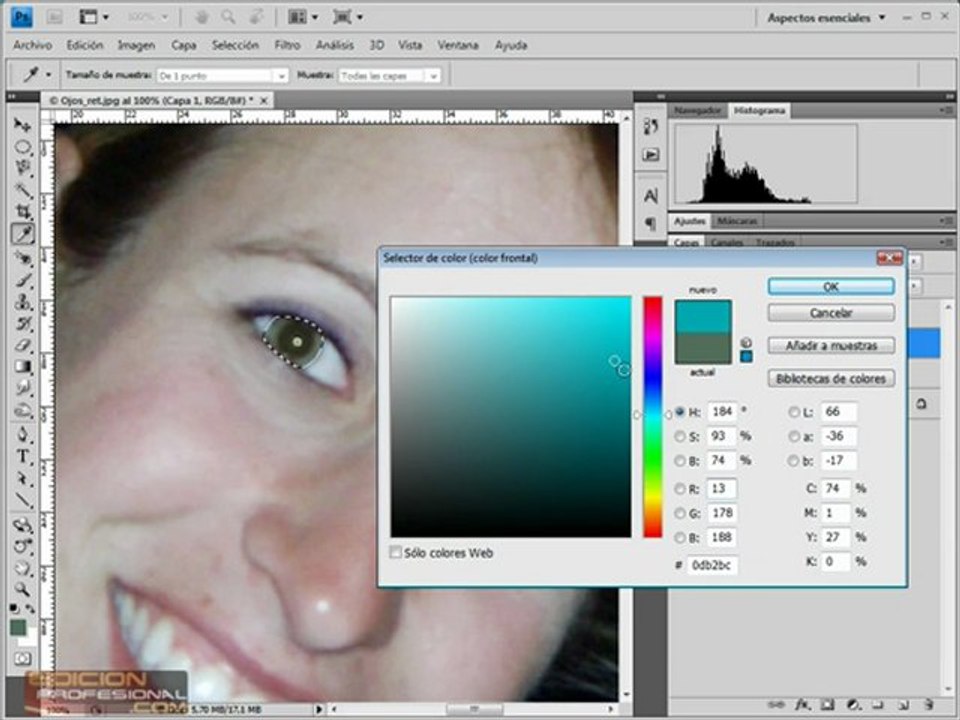Open the Muestra layers dropdown
This screenshot has height=720, width=960.
click(x=389, y=76)
